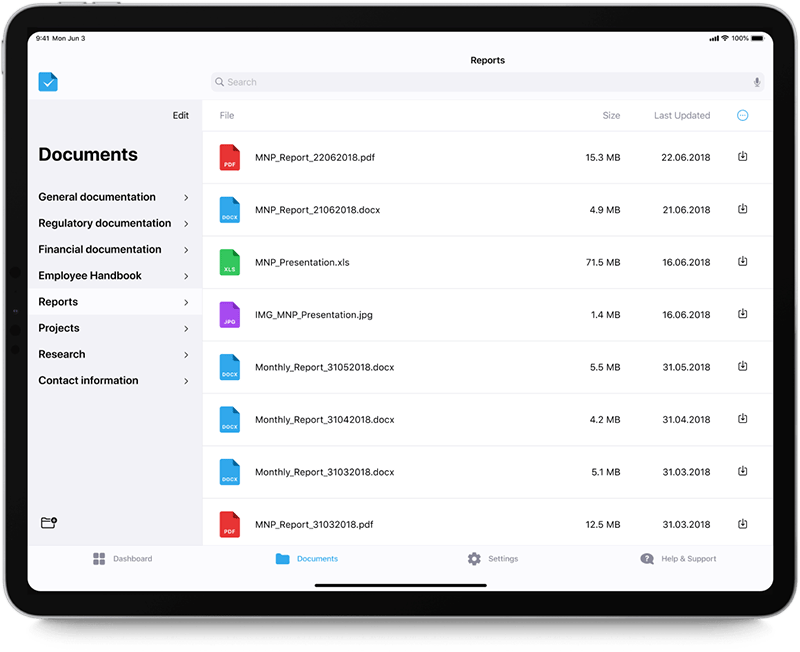Open General documentation folder
This screenshot has width=800, height=652.
[114, 197]
